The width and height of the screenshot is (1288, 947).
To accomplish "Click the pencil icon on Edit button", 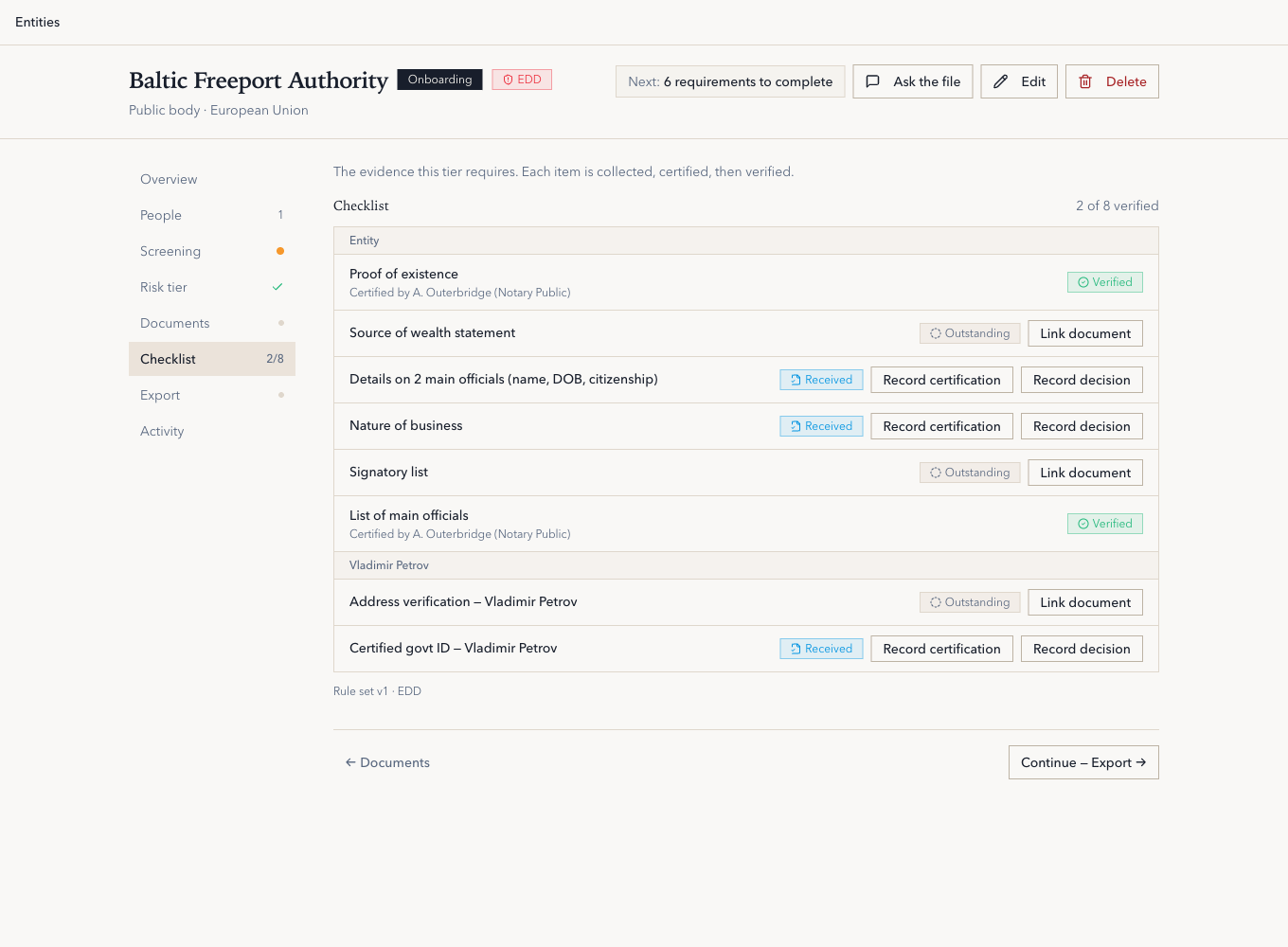I will pyautogui.click(x=1000, y=81).
